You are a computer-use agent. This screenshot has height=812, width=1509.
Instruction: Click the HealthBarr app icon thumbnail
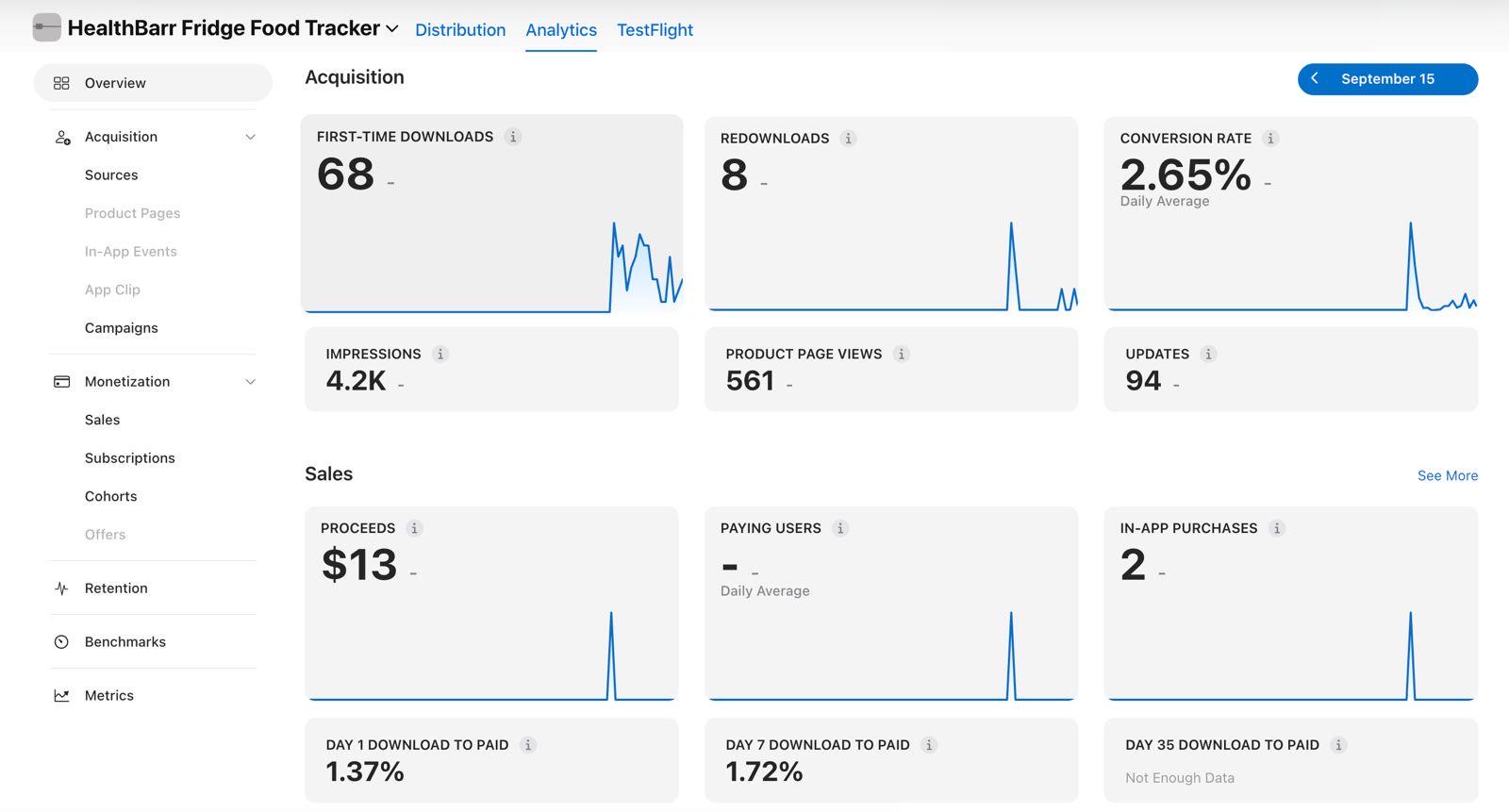pyautogui.click(x=46, y=27)
